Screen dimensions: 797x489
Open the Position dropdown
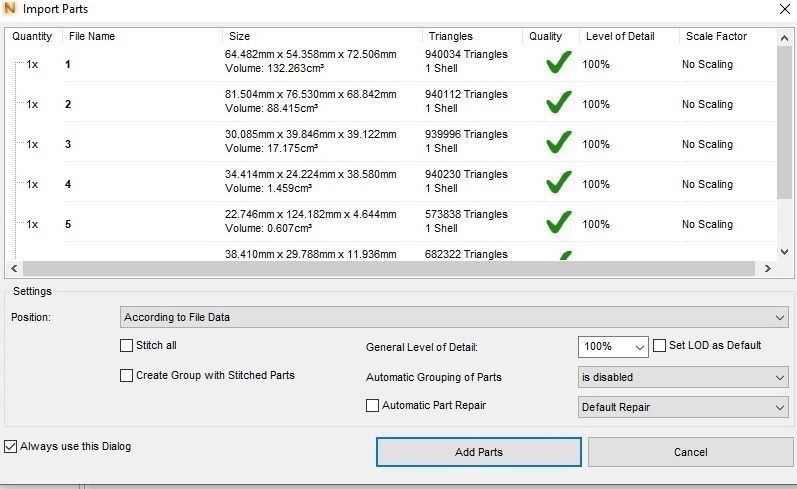click(453, 318)
